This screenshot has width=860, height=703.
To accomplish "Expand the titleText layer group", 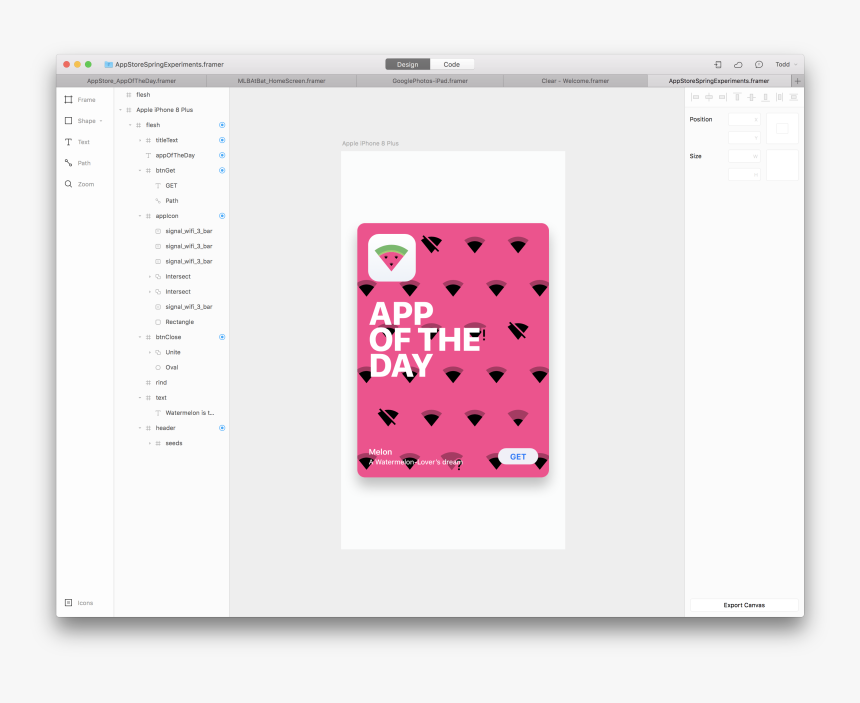I will click(140, 140).
